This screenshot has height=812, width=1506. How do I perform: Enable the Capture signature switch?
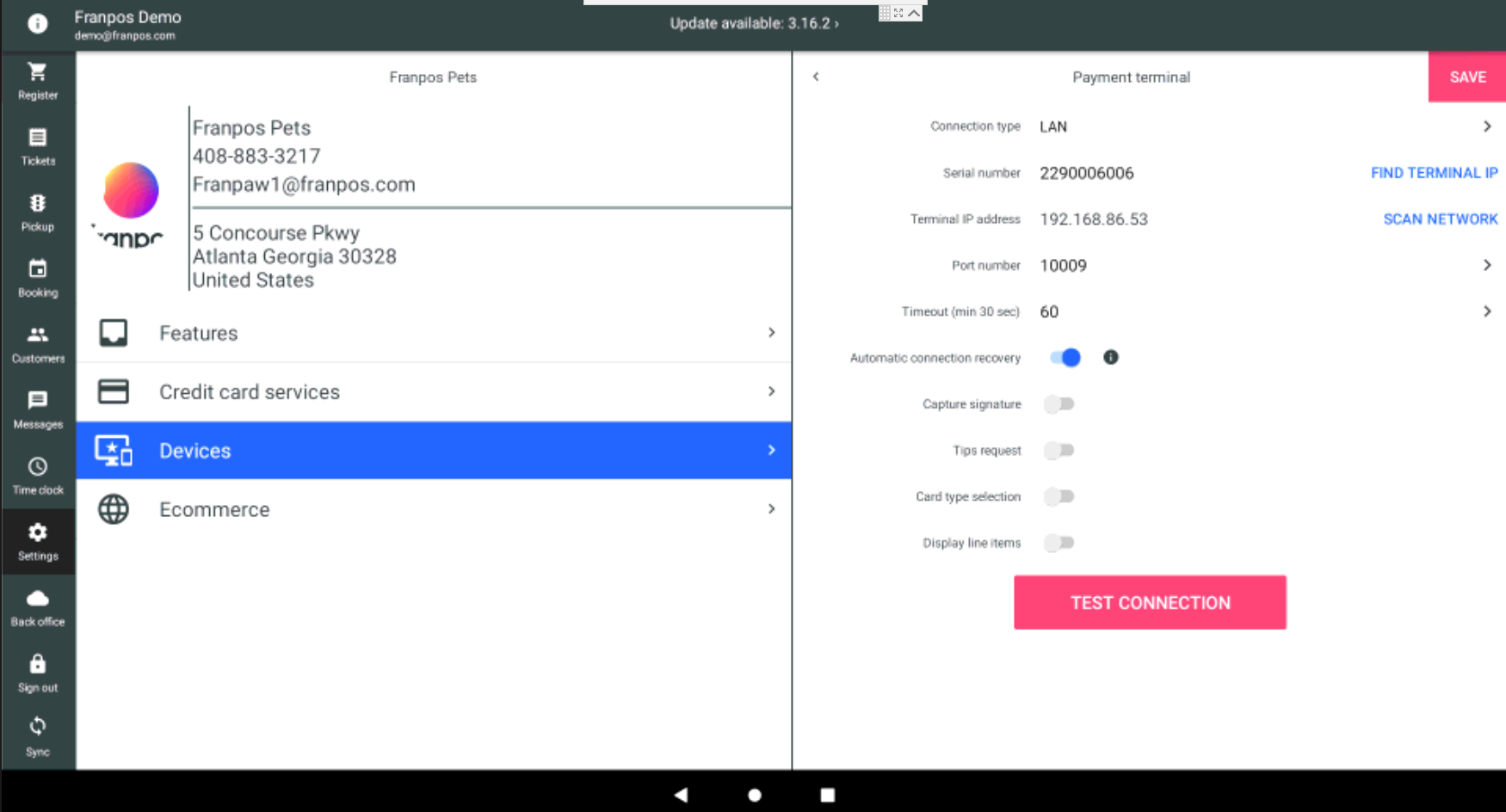click(1059, 404)
